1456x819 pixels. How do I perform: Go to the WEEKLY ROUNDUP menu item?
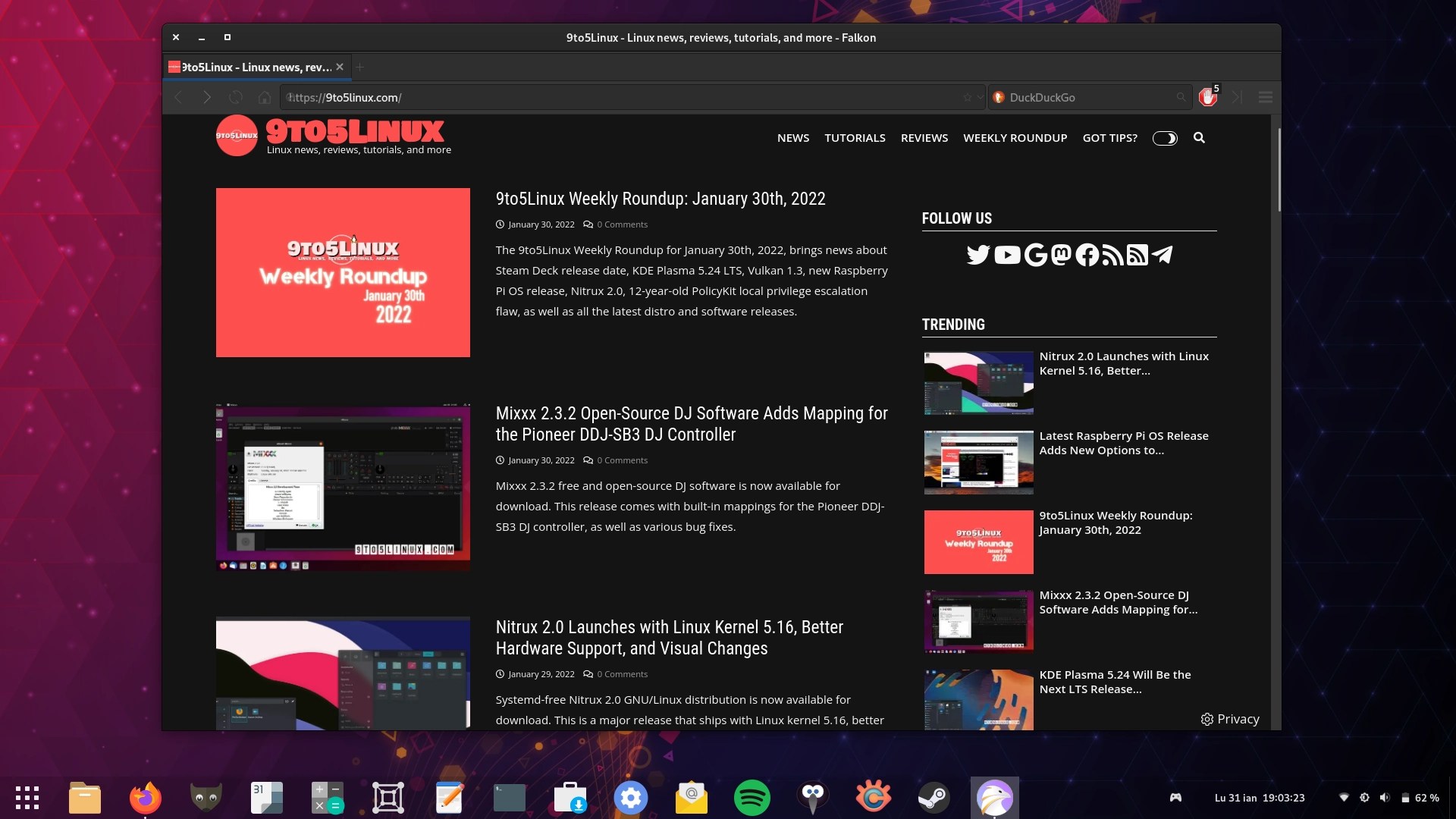(x=1015, y=138)
